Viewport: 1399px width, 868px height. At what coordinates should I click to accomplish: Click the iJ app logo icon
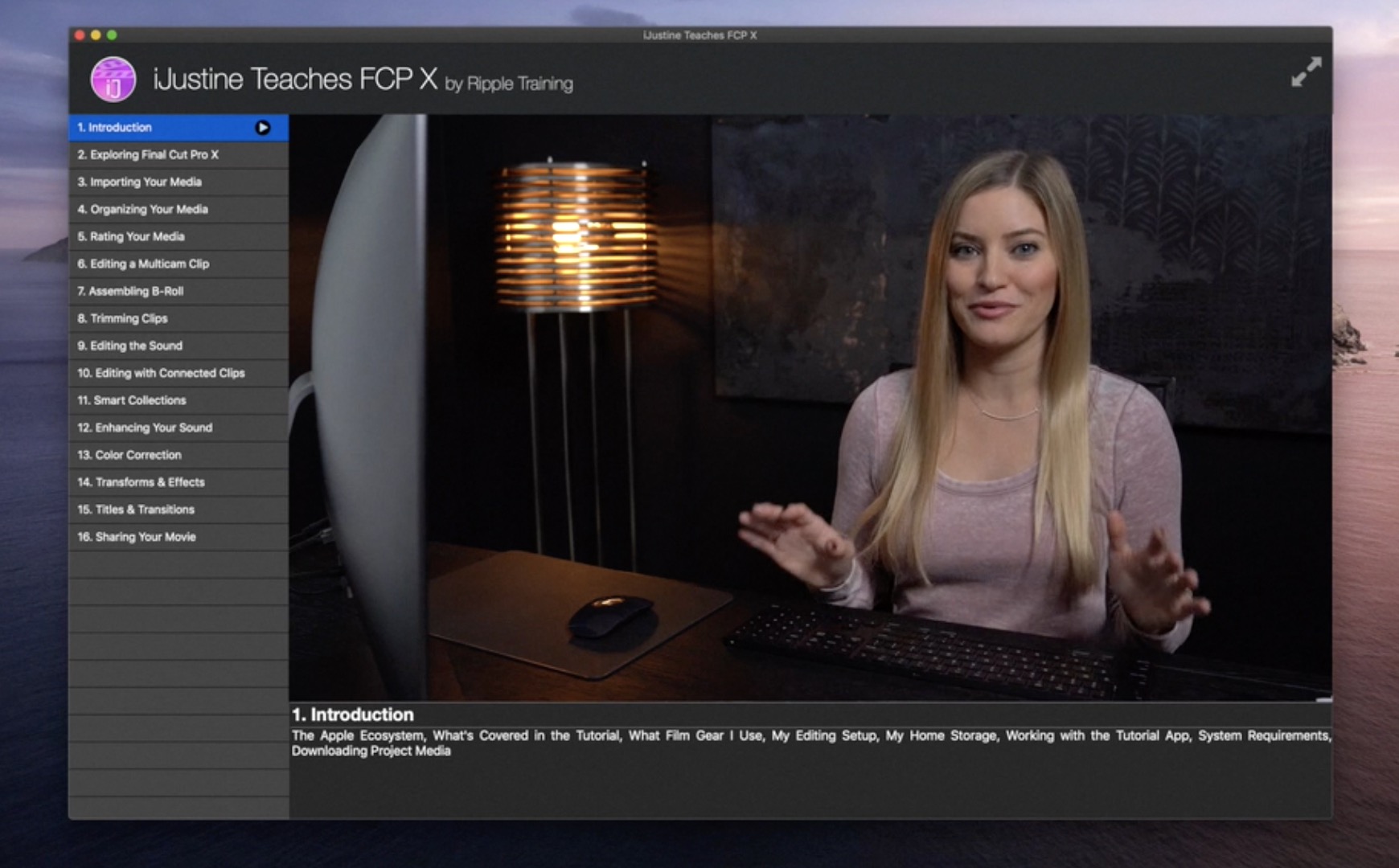pyautogui.click(x=113, y=80)
